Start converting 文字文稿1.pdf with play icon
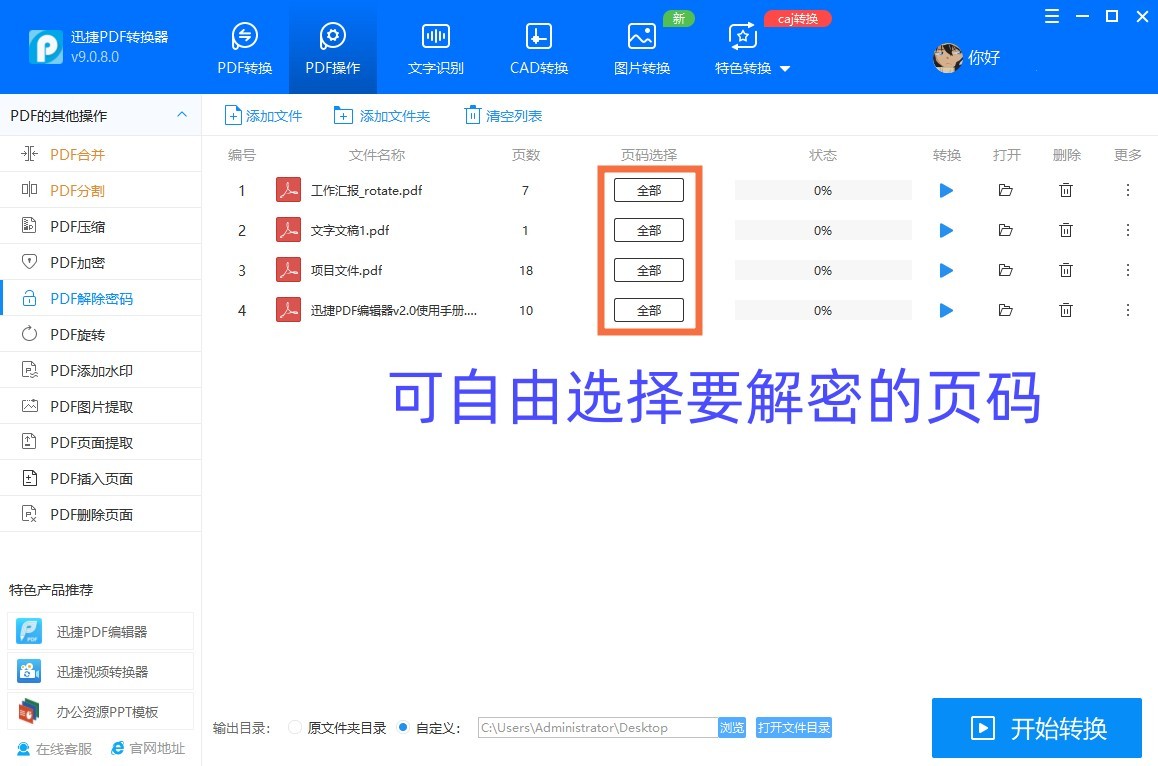This screenshot has height=766, width=1158. 946,230
